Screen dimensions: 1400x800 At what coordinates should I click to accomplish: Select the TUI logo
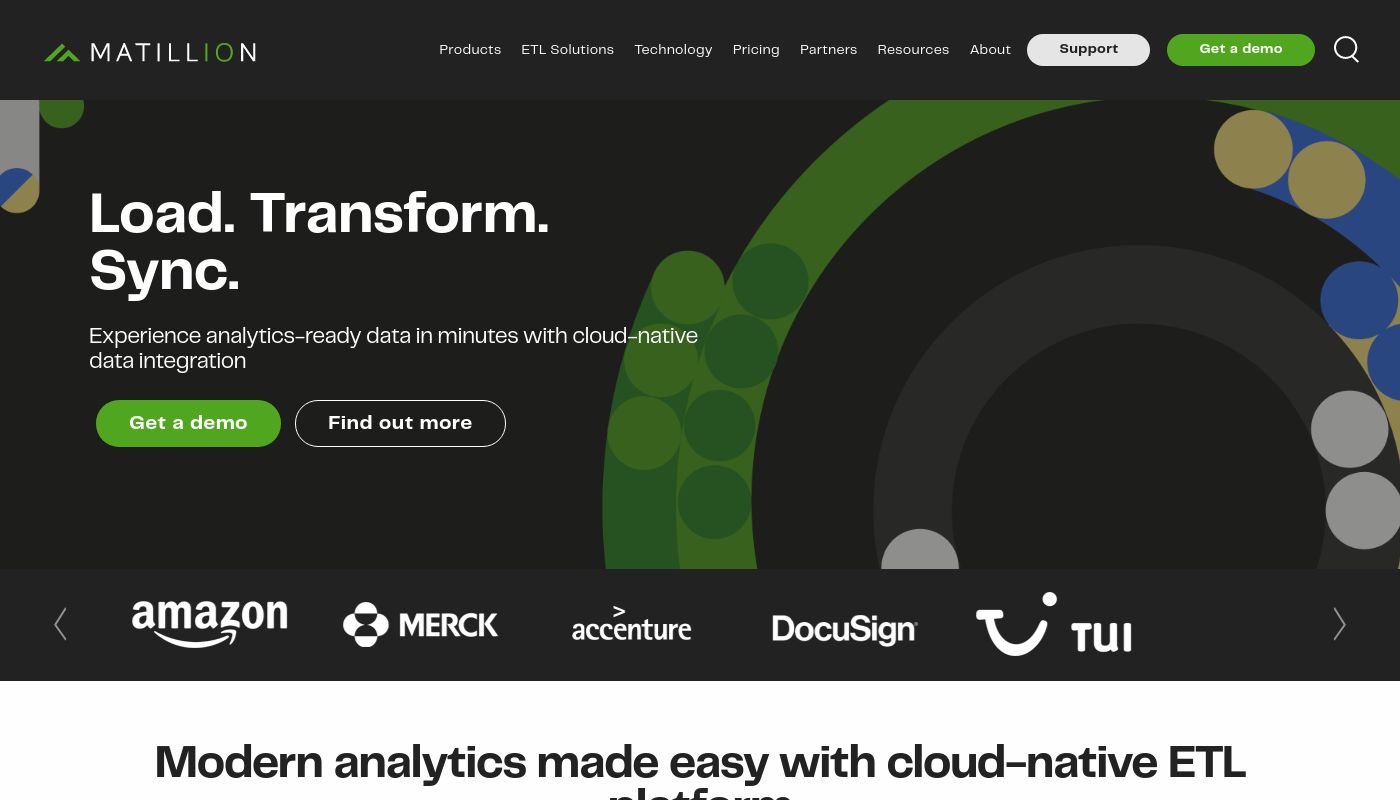[1054, 624]
